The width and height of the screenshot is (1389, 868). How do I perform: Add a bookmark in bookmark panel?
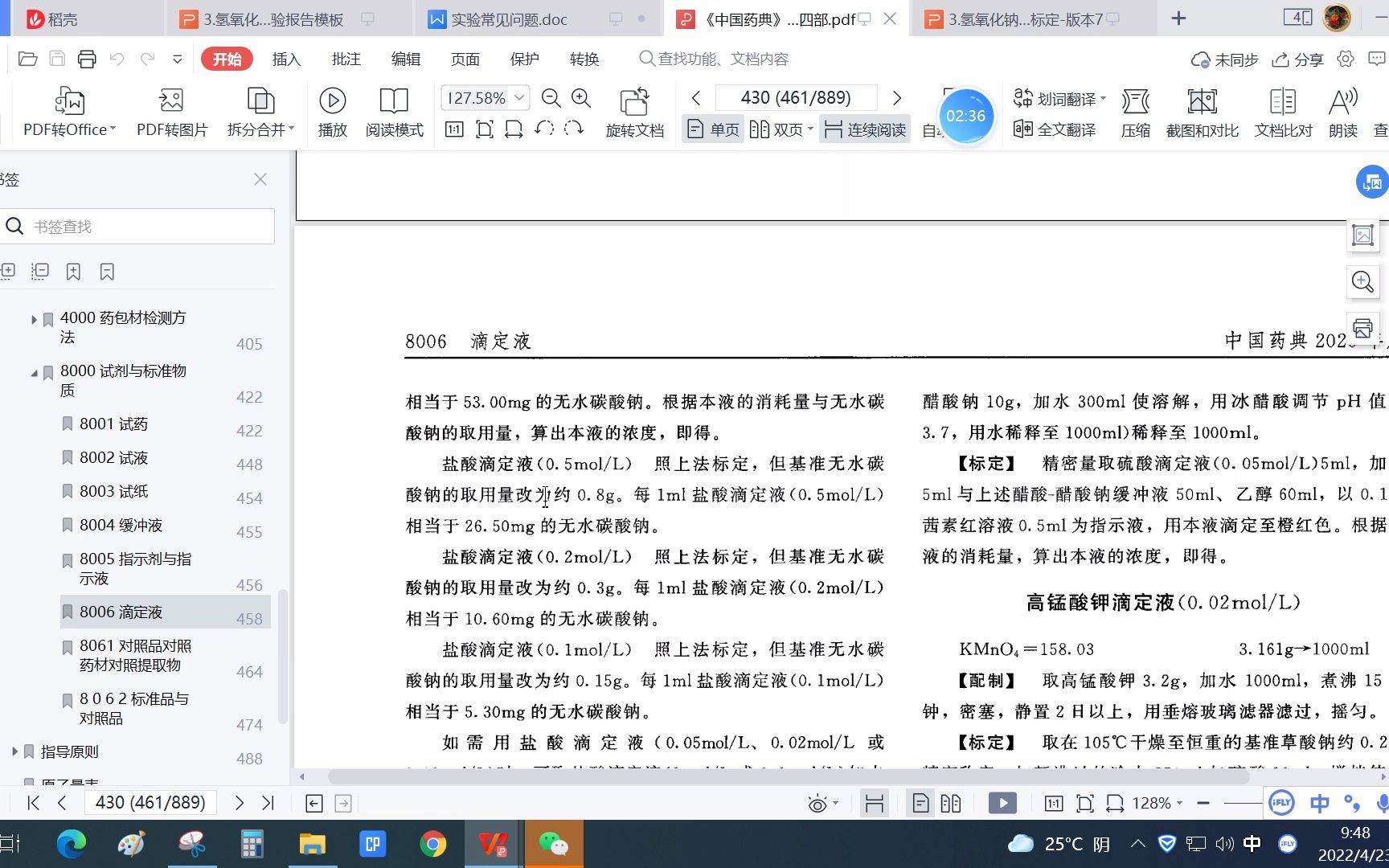[x=73, y=272]
